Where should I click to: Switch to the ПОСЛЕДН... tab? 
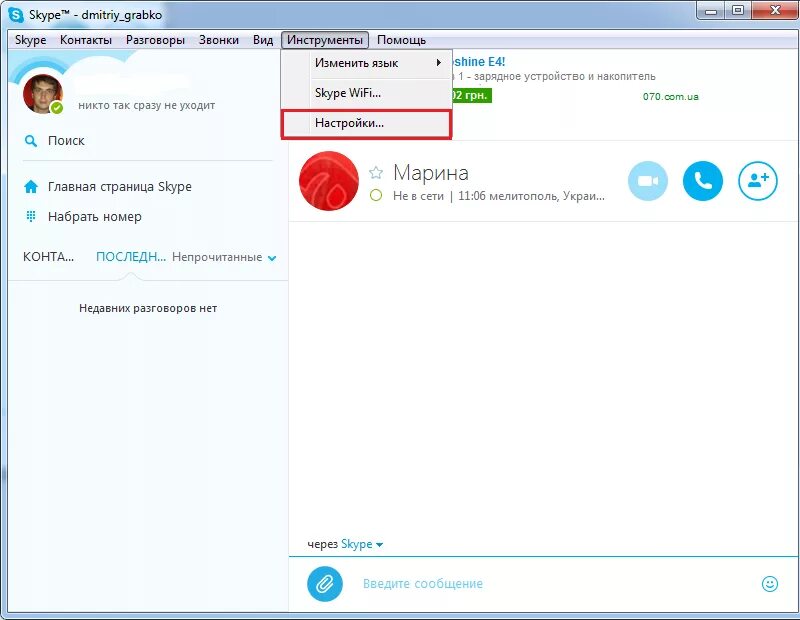(x=131, y=257)
